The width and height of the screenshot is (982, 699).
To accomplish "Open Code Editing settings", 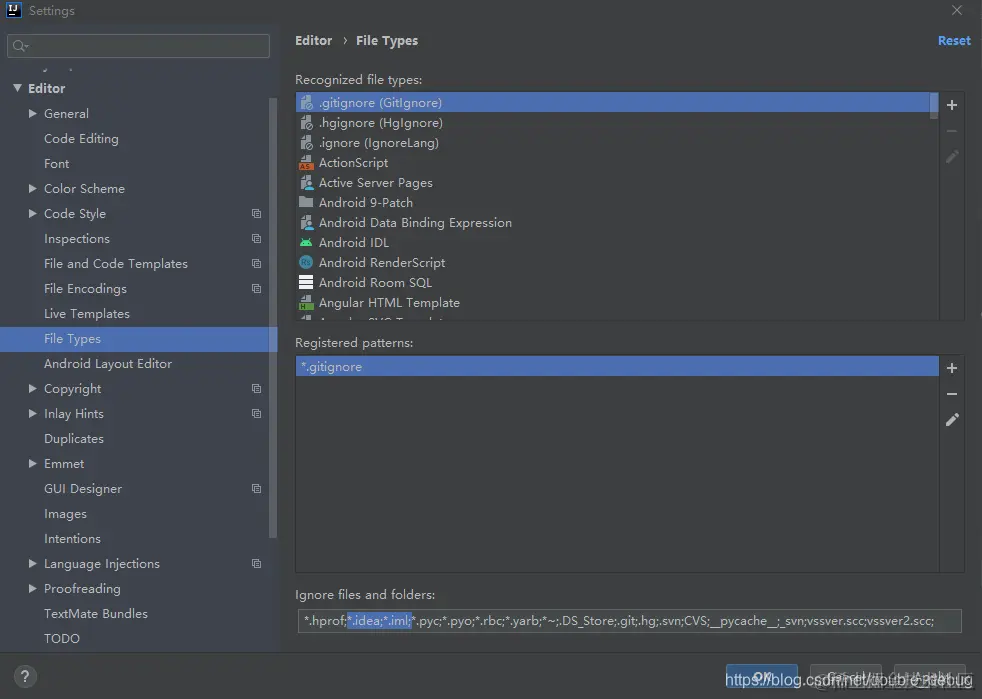I will [x=81, y=138].
